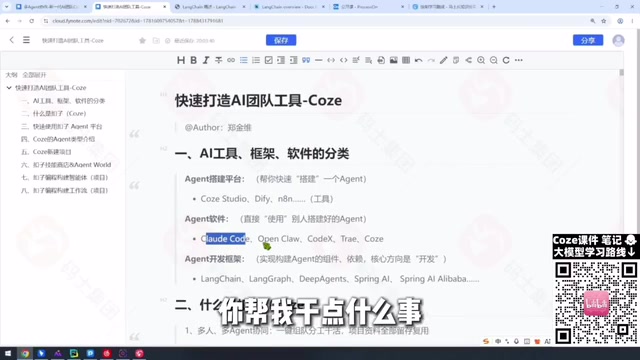Jump to outline item 二、什么是扣子 (Coze)
This screenshot has height=360, width=640.
coord(53,113)
